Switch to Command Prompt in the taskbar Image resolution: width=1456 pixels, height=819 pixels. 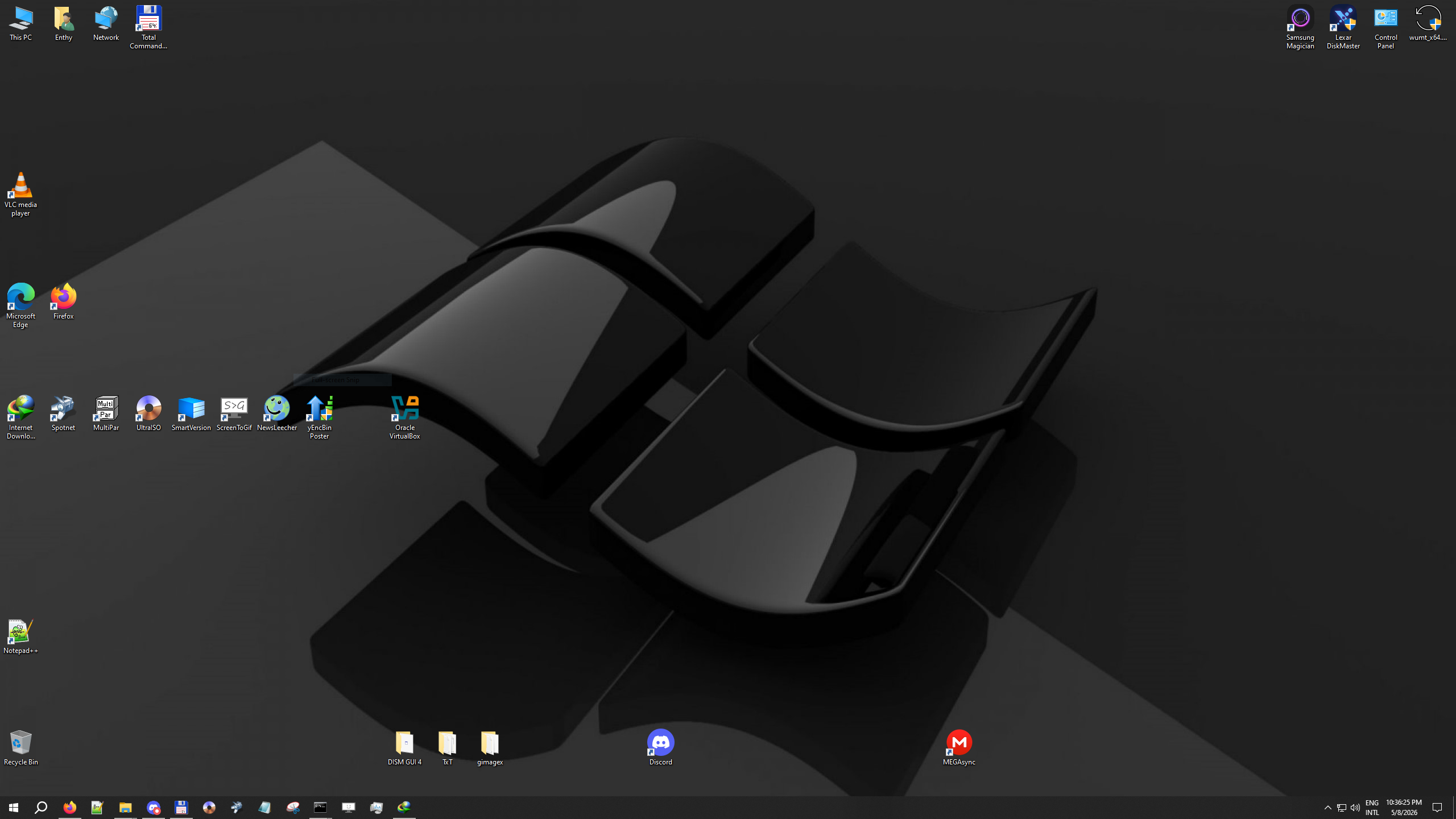(x=321, y=808)
